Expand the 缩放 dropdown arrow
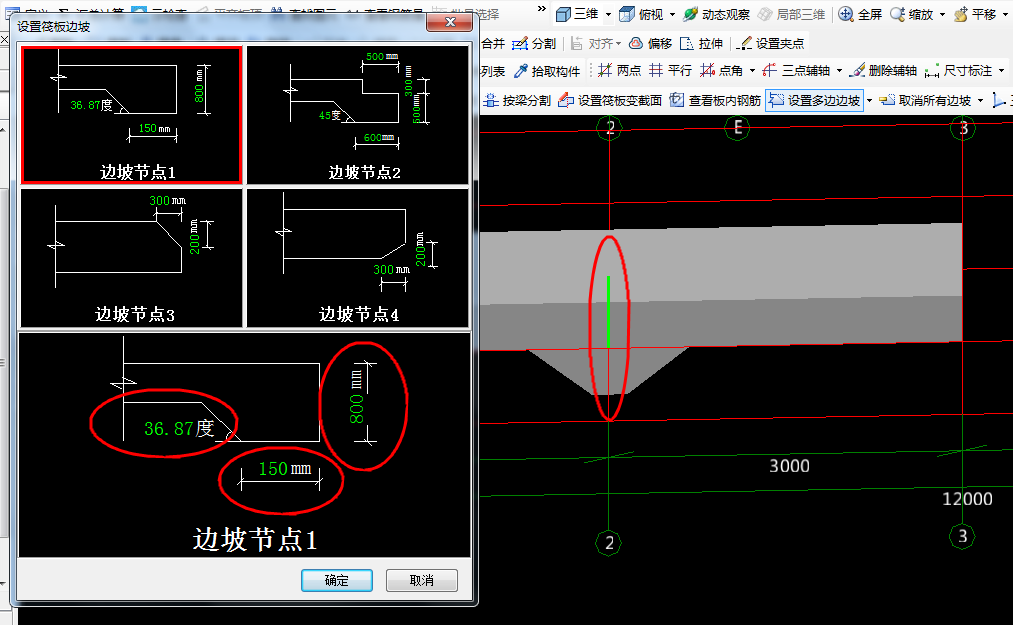 coord(942,14)
